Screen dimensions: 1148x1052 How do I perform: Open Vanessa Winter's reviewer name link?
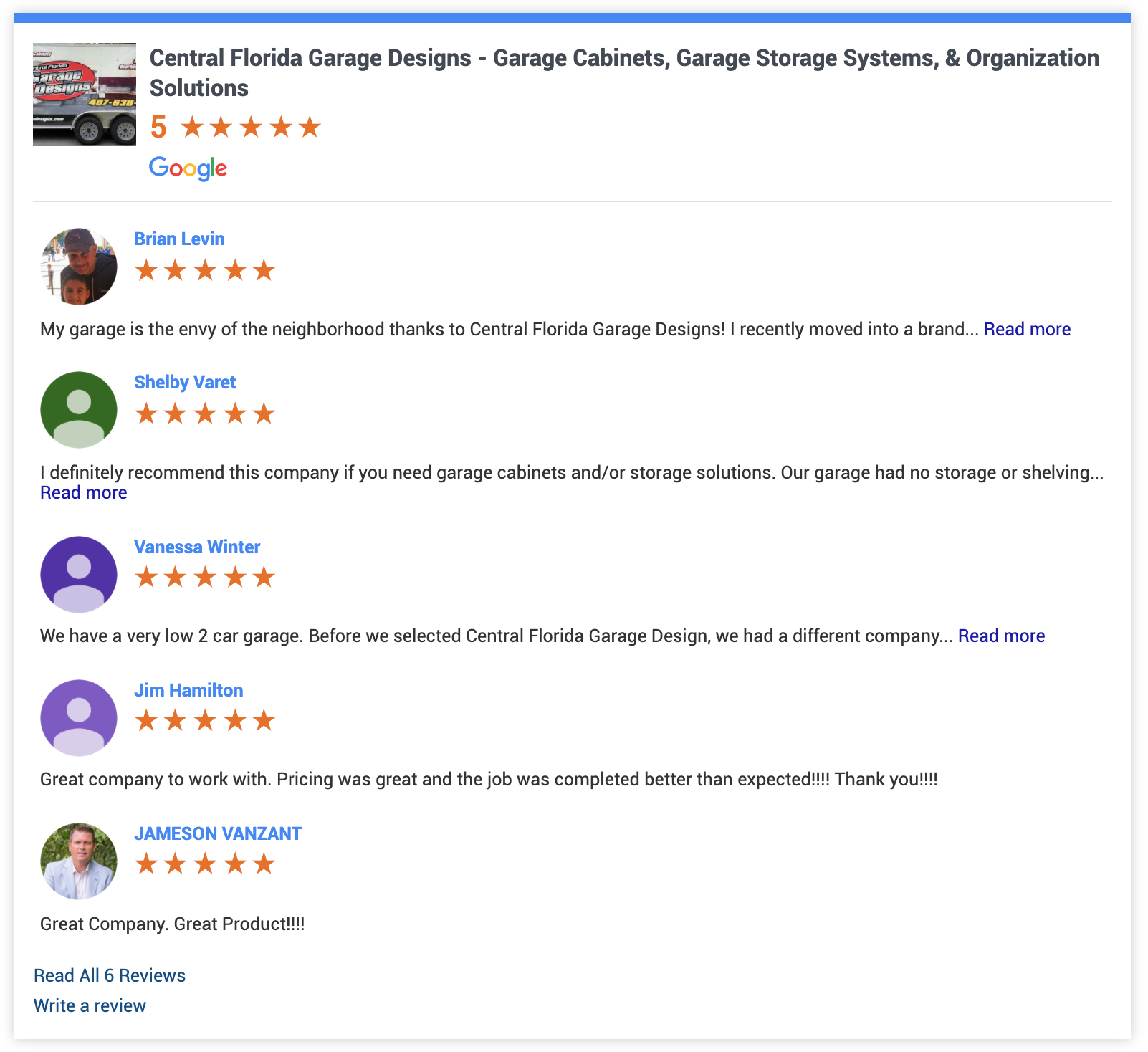pyautogui.click(x=197, y=547)
